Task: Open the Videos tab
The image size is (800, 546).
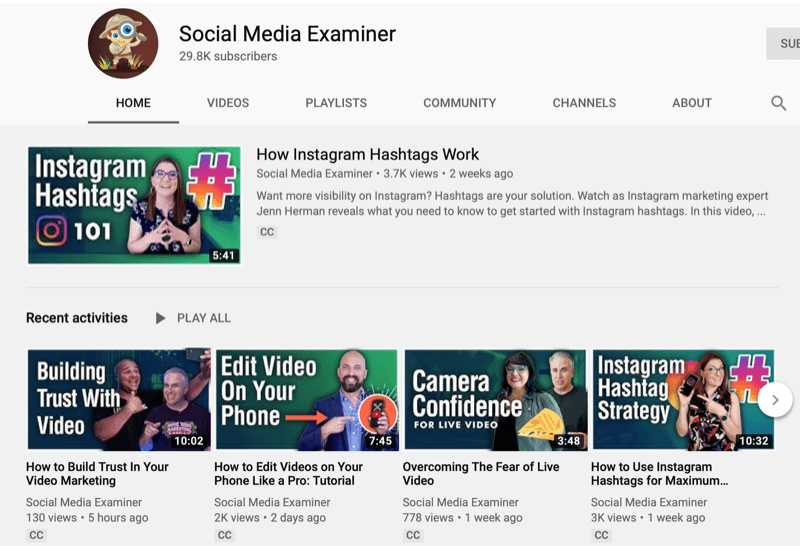Action: click(x=228, y=103)
